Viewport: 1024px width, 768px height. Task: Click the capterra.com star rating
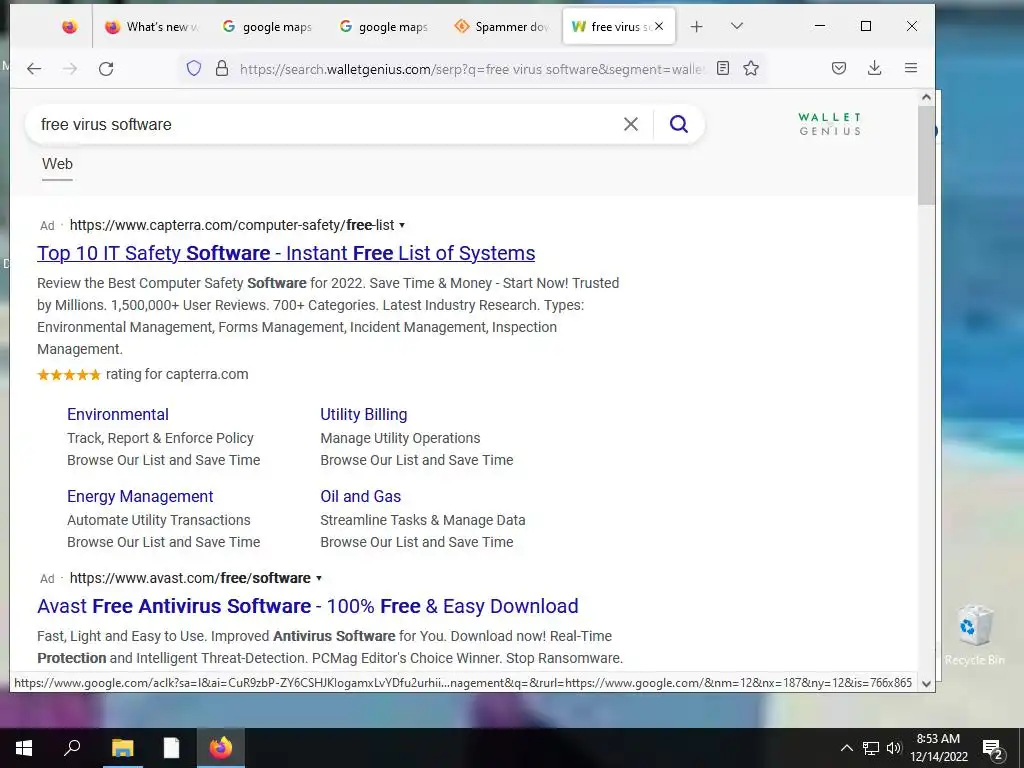coord(69,375)
